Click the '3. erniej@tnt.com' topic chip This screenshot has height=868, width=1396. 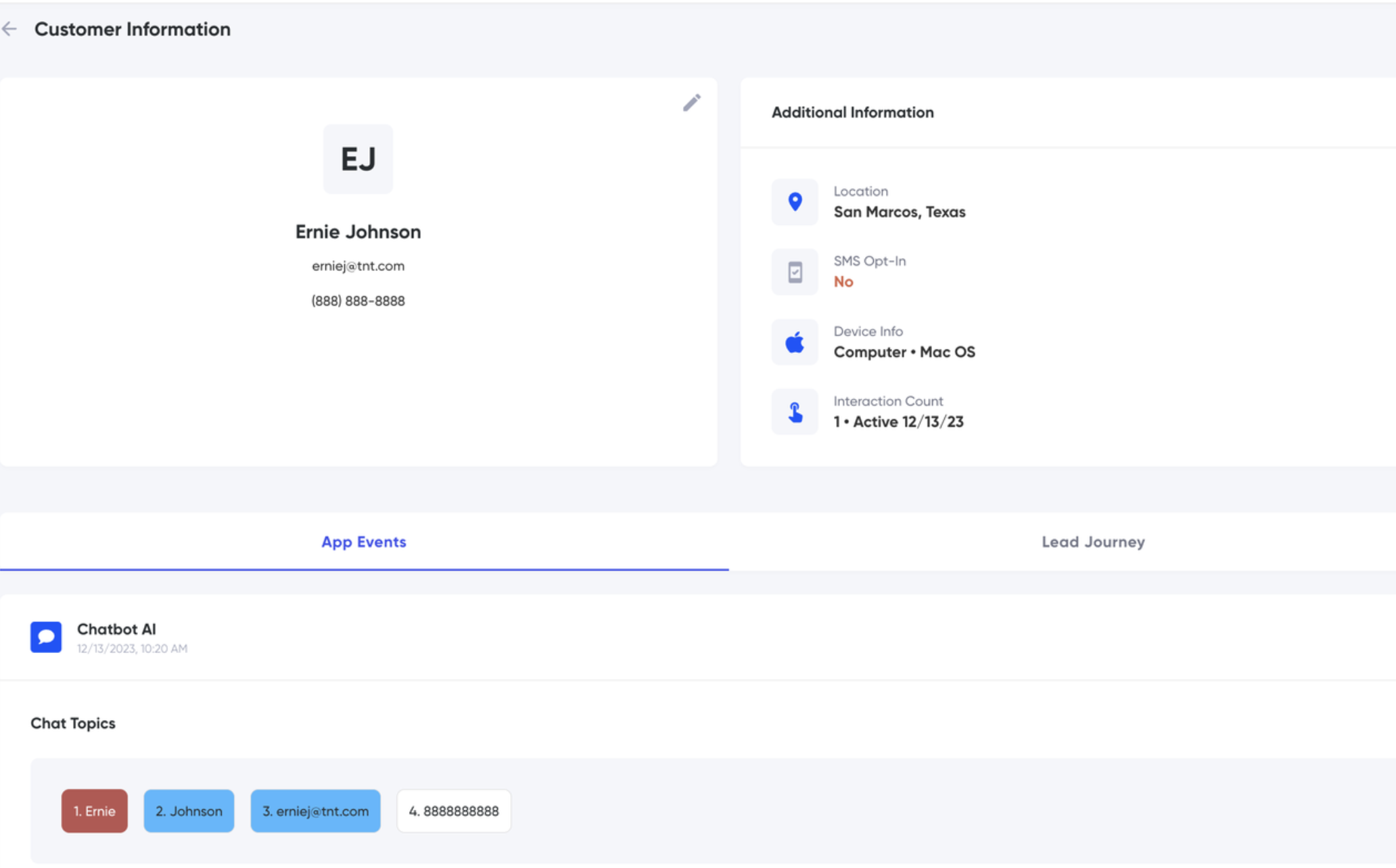315,811
